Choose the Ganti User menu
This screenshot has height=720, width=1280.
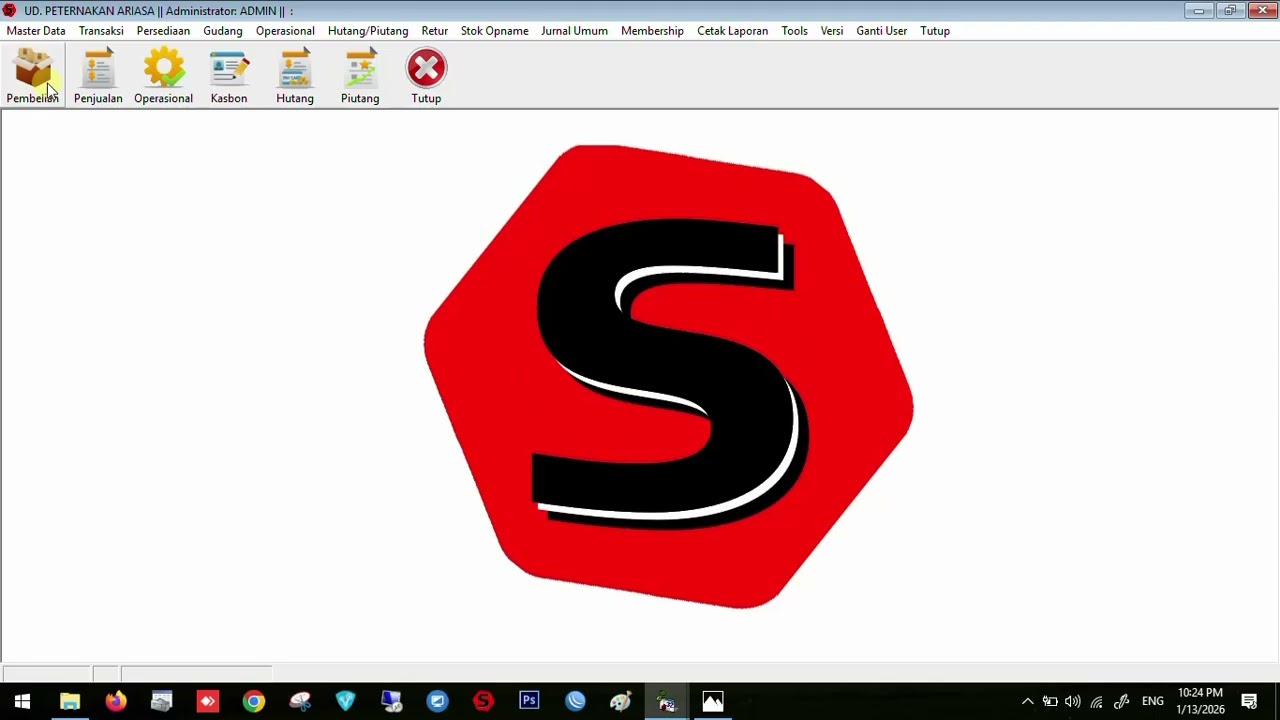pos(882,31)
